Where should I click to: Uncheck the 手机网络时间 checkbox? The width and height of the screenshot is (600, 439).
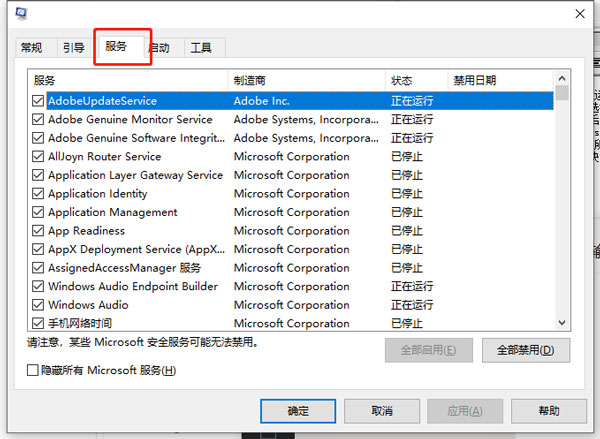pyautogui.click(x=38, y=323)
